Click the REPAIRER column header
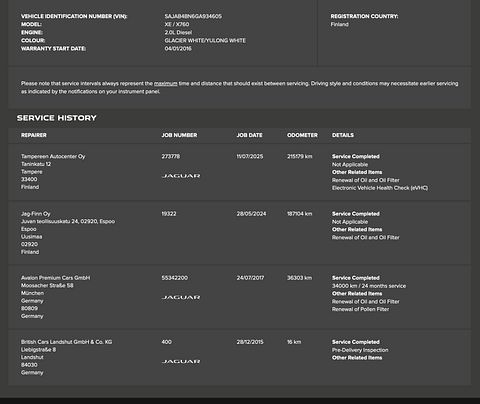 coord(34,135)
